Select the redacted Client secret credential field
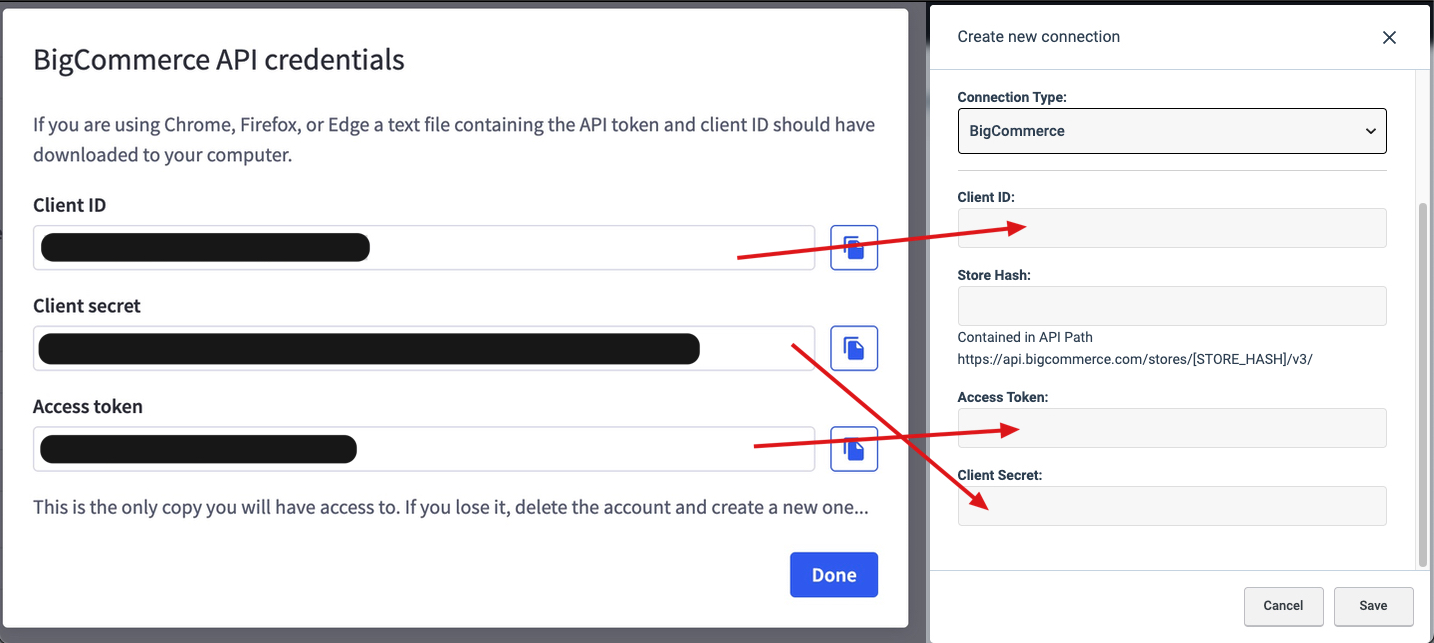This screenshot has height=643, width=1434. point(424,348)
